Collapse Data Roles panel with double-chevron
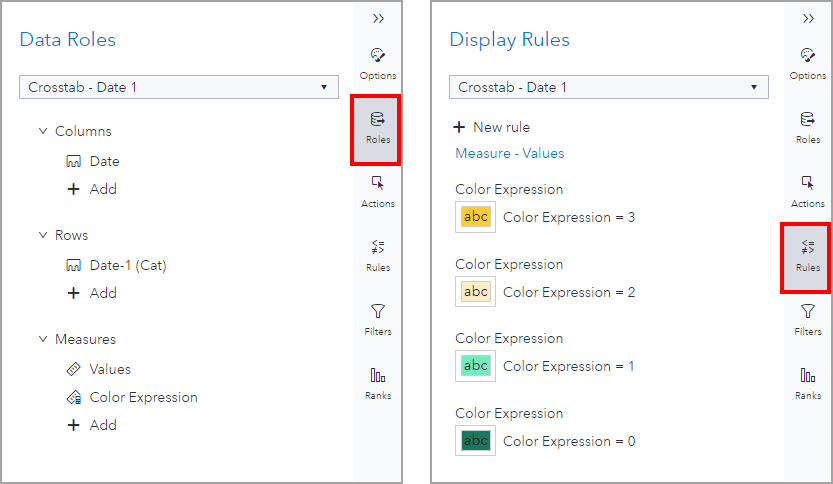 (x=378, y=18)
